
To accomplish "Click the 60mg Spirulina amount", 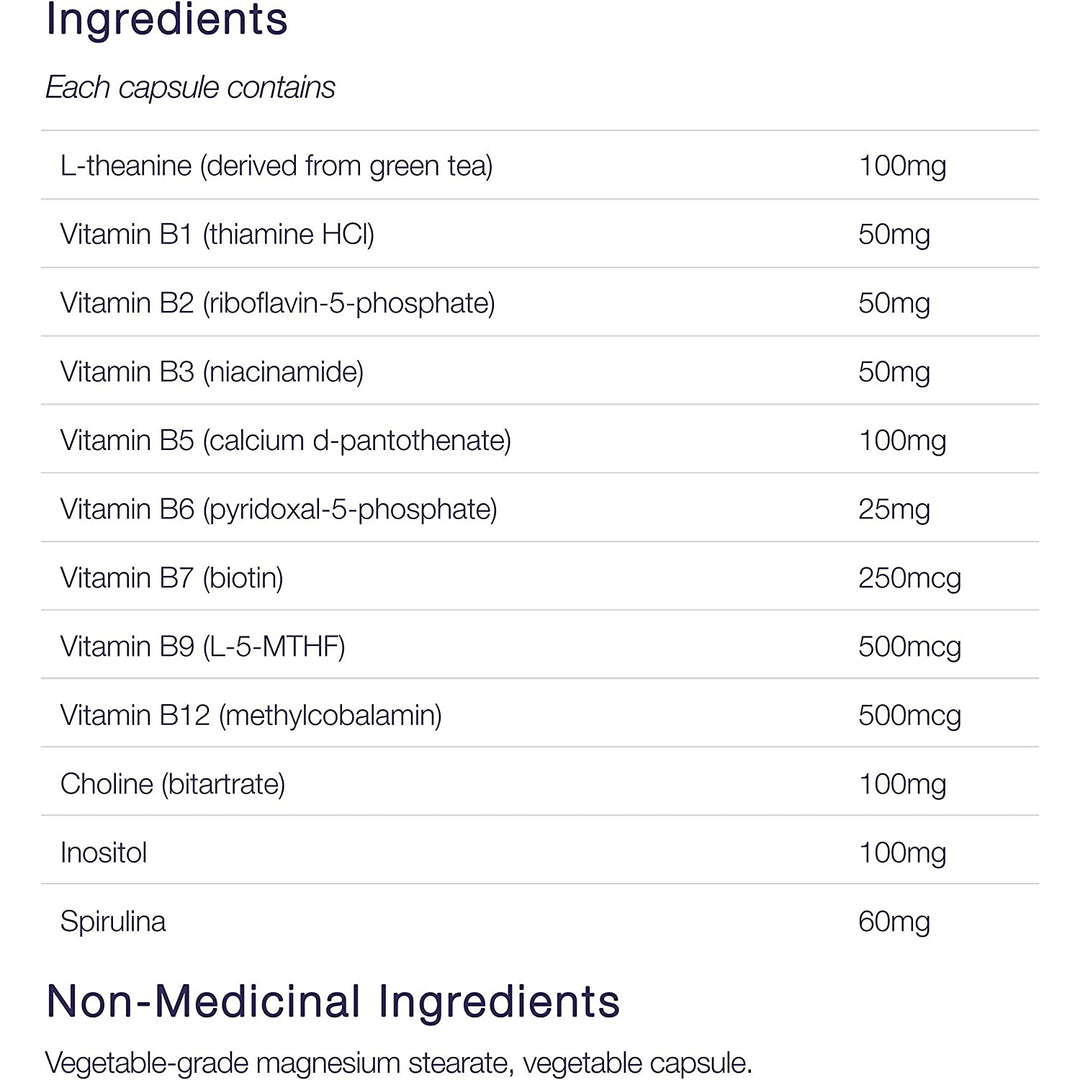I will 894,921.
